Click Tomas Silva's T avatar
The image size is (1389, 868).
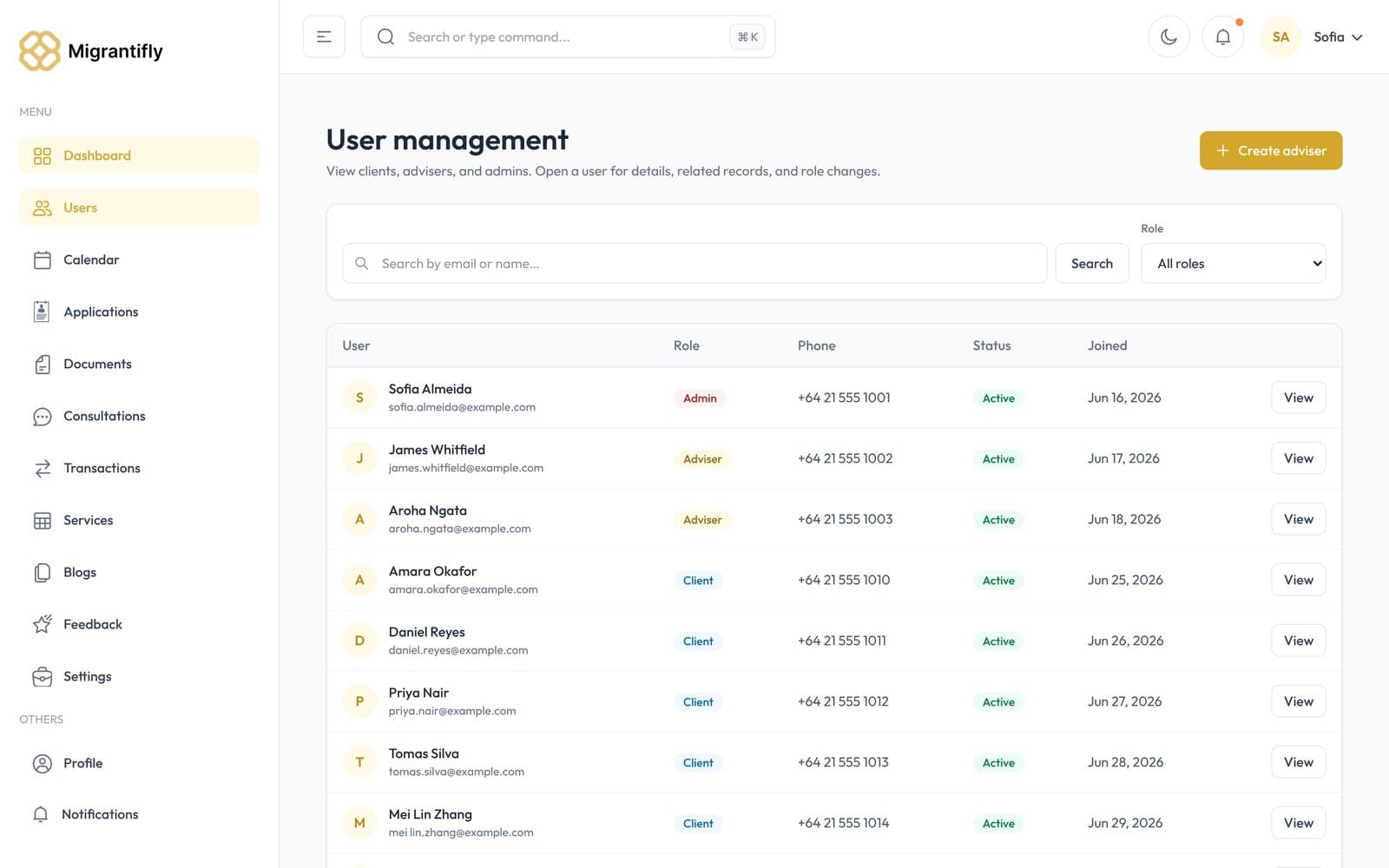pos(359,762)
